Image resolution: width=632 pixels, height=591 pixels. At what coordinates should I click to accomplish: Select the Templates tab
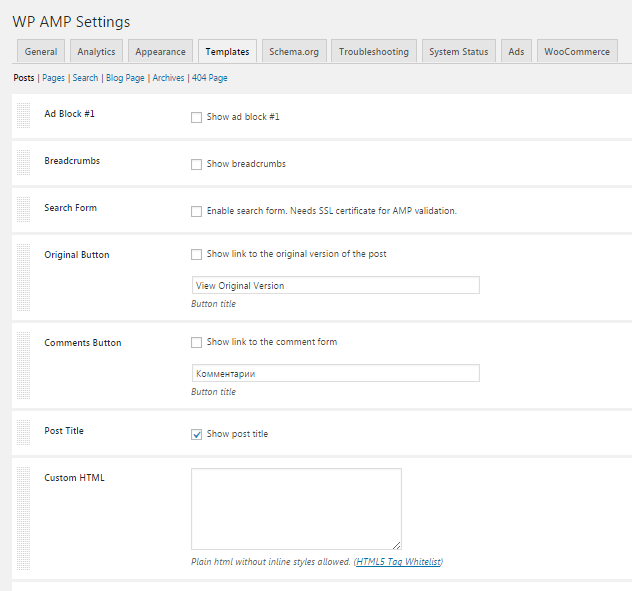pyautogui.click(x=227, y=51)
